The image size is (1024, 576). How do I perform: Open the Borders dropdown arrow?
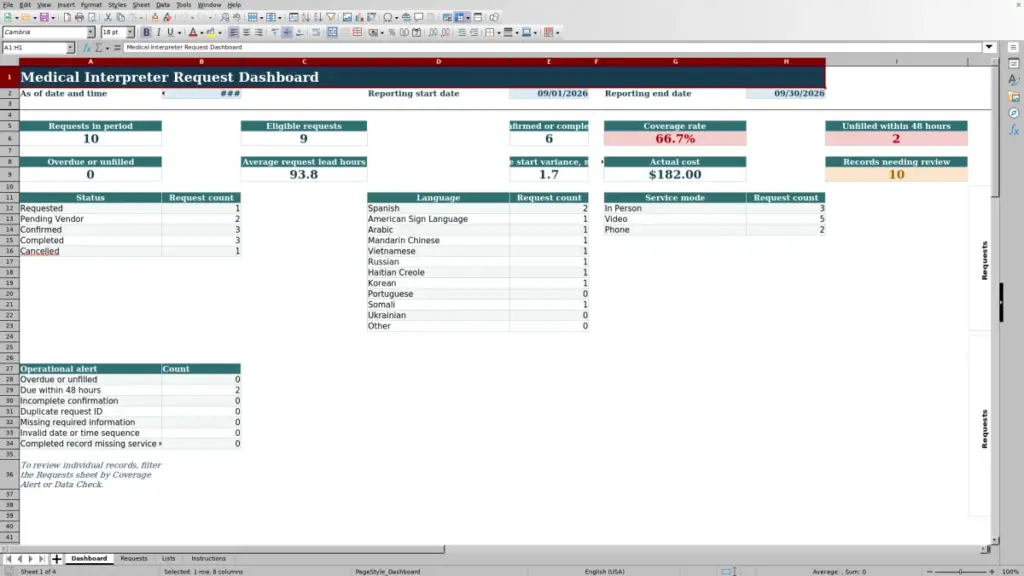pos(498,32)
